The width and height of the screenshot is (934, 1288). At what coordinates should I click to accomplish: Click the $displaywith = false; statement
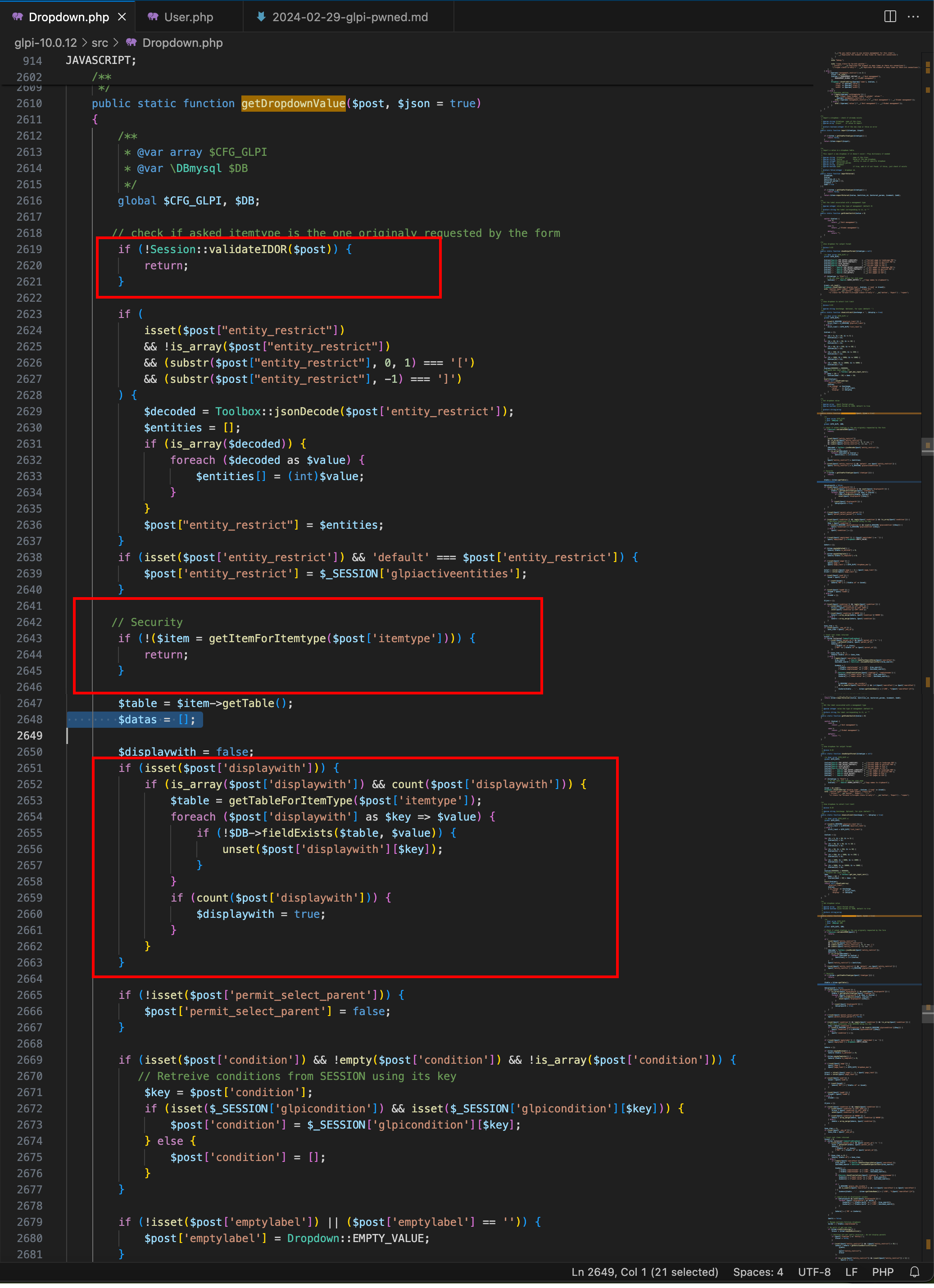(x=186, y=752)
